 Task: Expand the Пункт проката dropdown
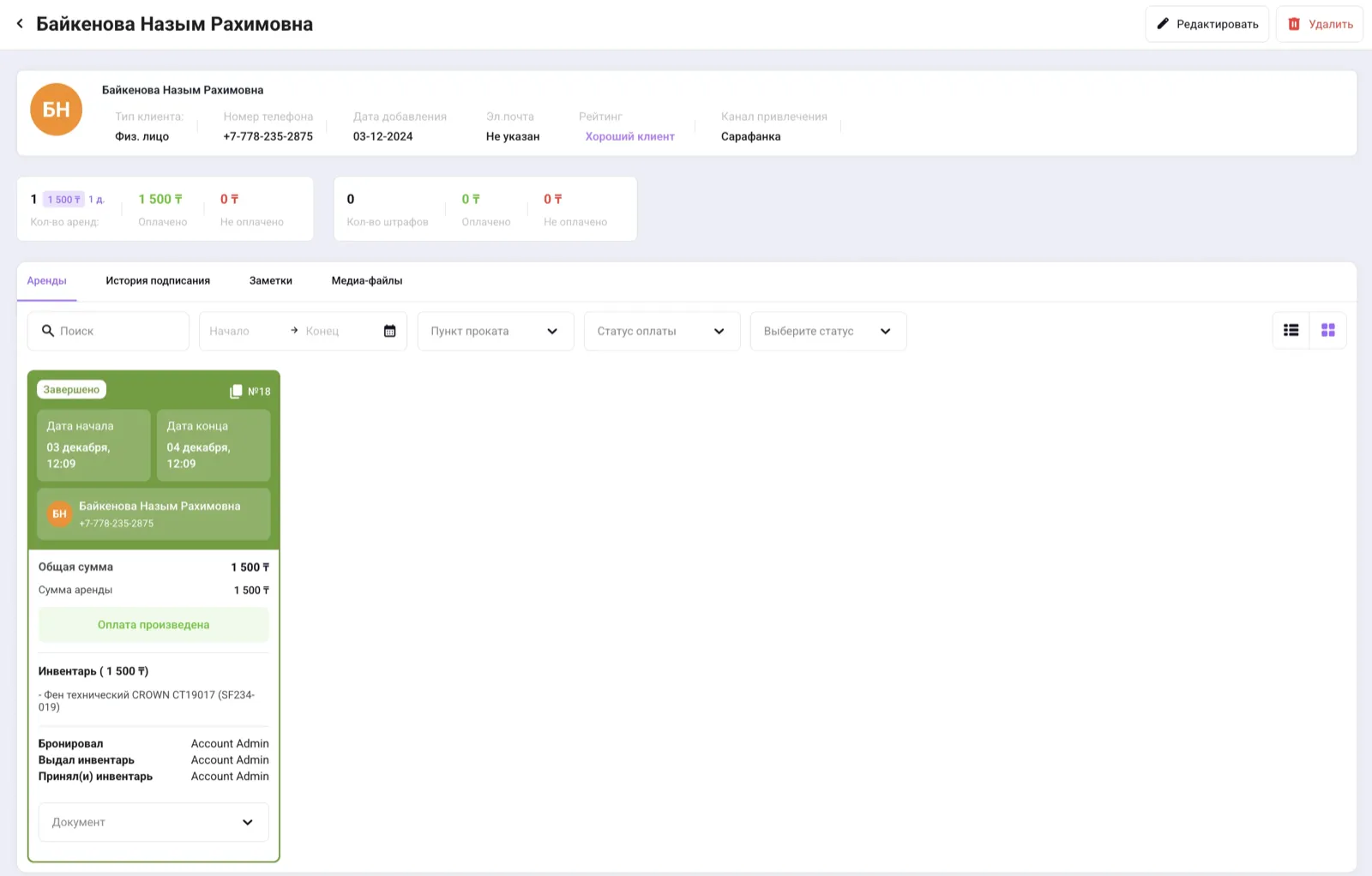click(x=496, y=331)
